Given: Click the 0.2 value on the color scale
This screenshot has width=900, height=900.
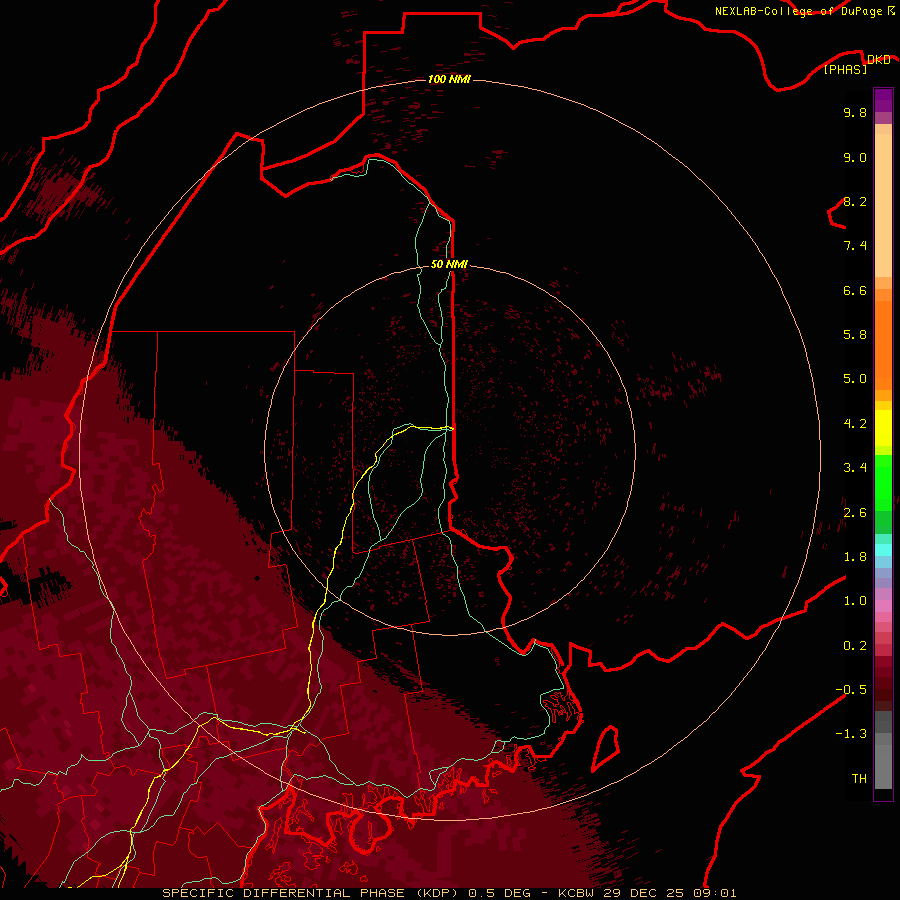Looking at the screenshot, I should pyautogui.click(x=855, y=646).
